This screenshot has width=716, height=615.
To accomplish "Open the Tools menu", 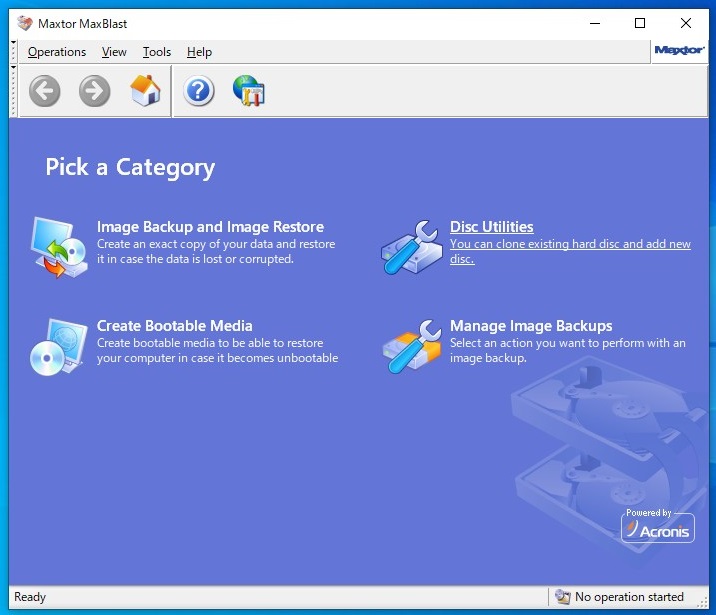I will point(157,52).
